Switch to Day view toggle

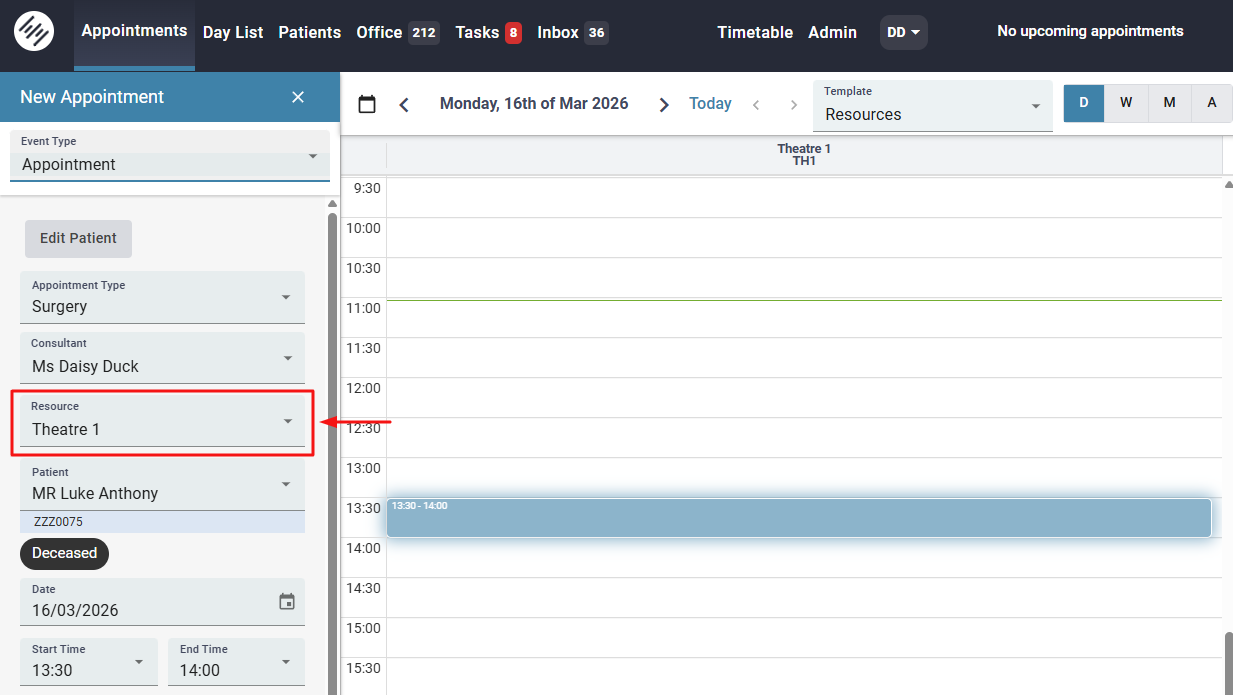pyautogui.click(x=1083, y=103)
